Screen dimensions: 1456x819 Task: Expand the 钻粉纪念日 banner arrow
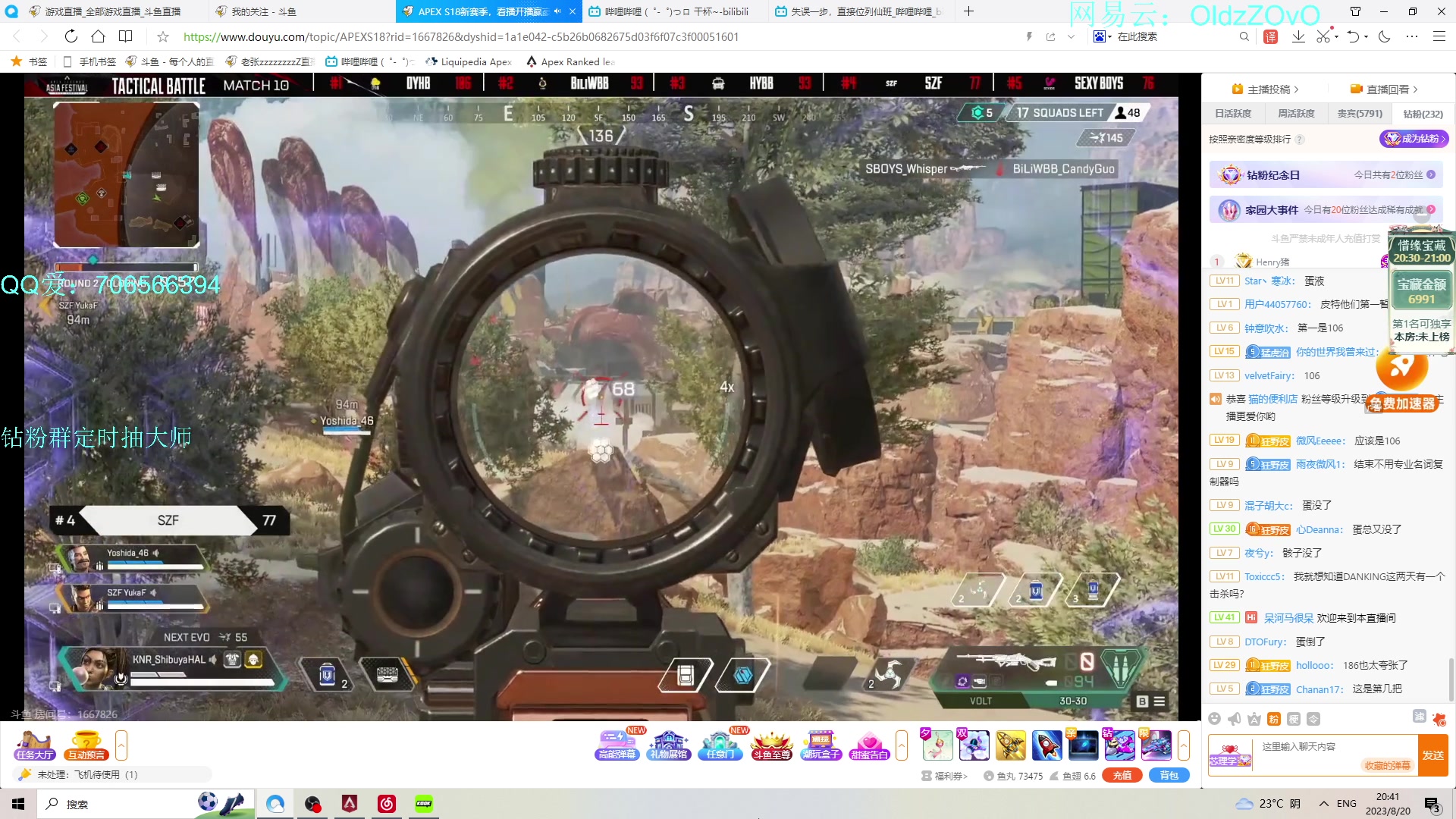point(1431,174)
